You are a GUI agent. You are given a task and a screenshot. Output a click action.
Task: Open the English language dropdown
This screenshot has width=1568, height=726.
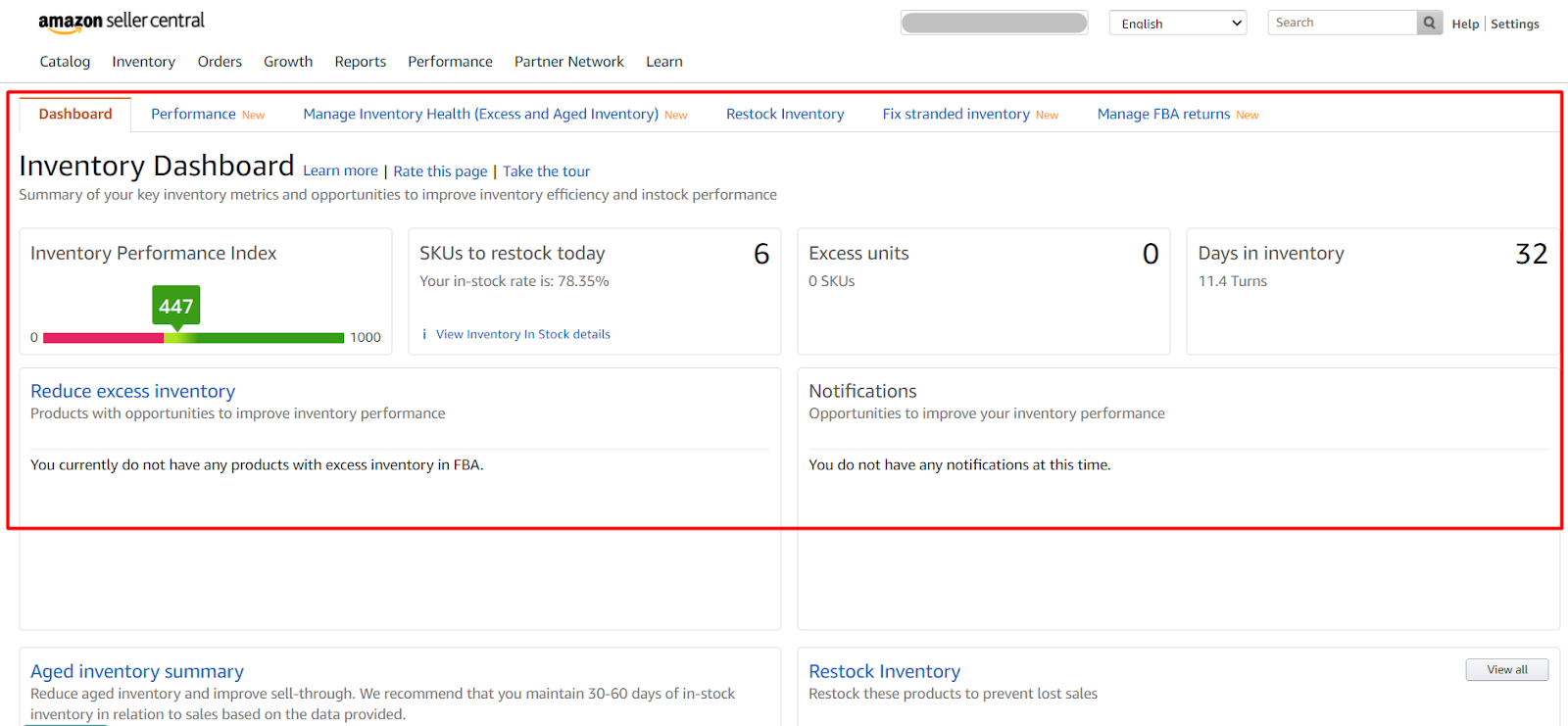tap(1178, 24)
